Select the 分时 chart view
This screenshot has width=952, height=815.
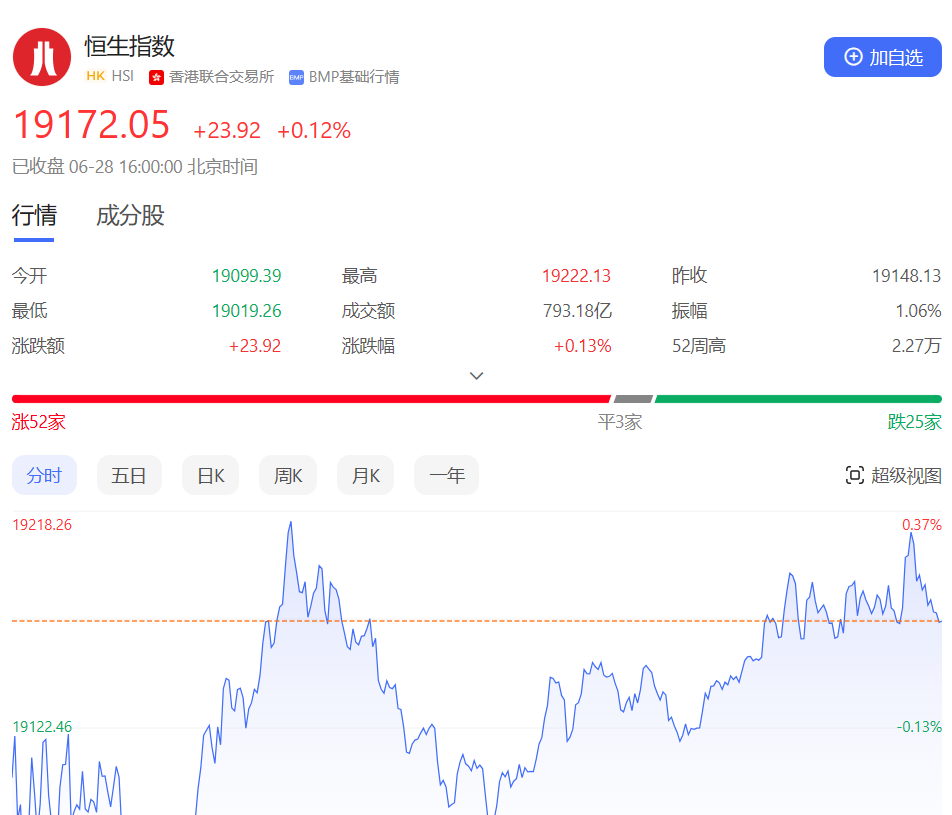pos(44,475)
